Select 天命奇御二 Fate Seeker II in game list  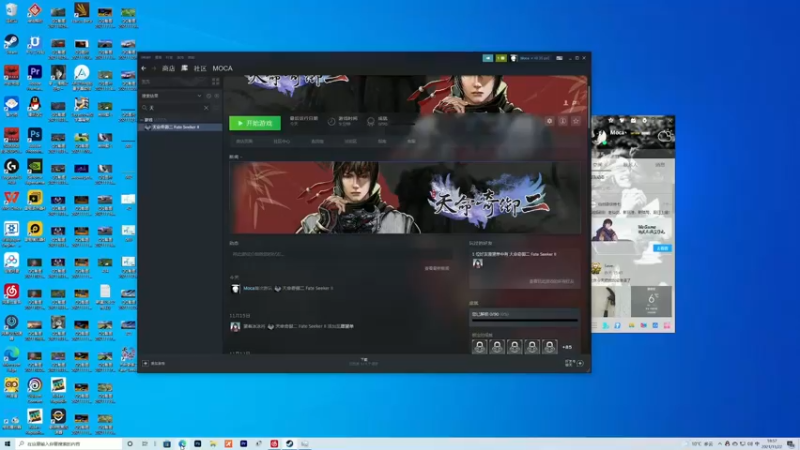(x=181, y=127)
